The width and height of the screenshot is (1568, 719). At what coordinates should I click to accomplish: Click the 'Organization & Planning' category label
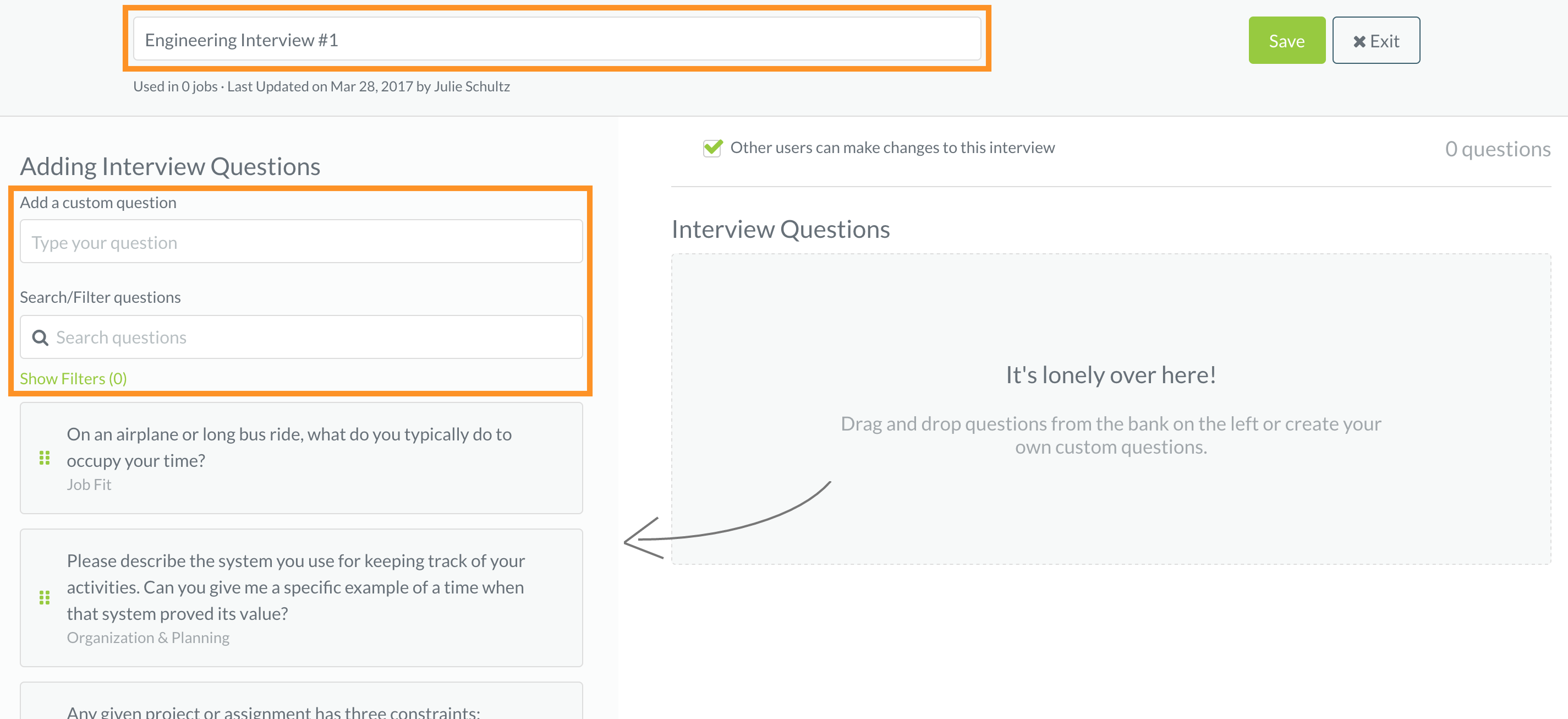click(148, 638)
